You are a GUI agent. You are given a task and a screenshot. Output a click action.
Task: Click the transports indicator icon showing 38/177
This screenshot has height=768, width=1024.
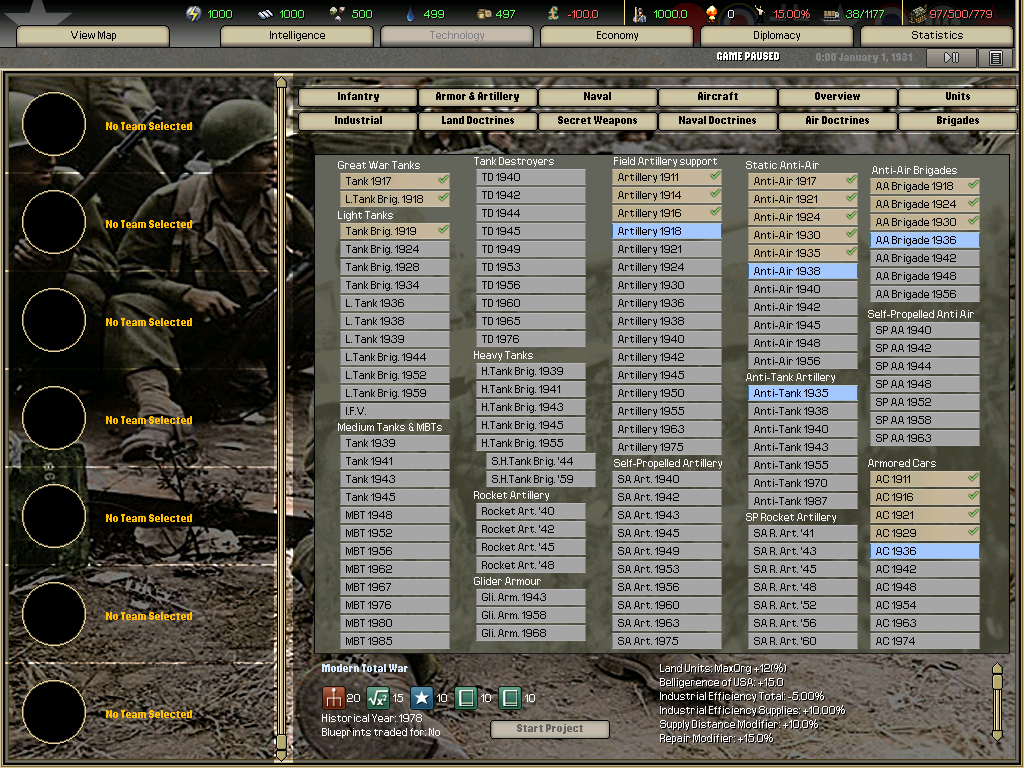tap(833, 14)
